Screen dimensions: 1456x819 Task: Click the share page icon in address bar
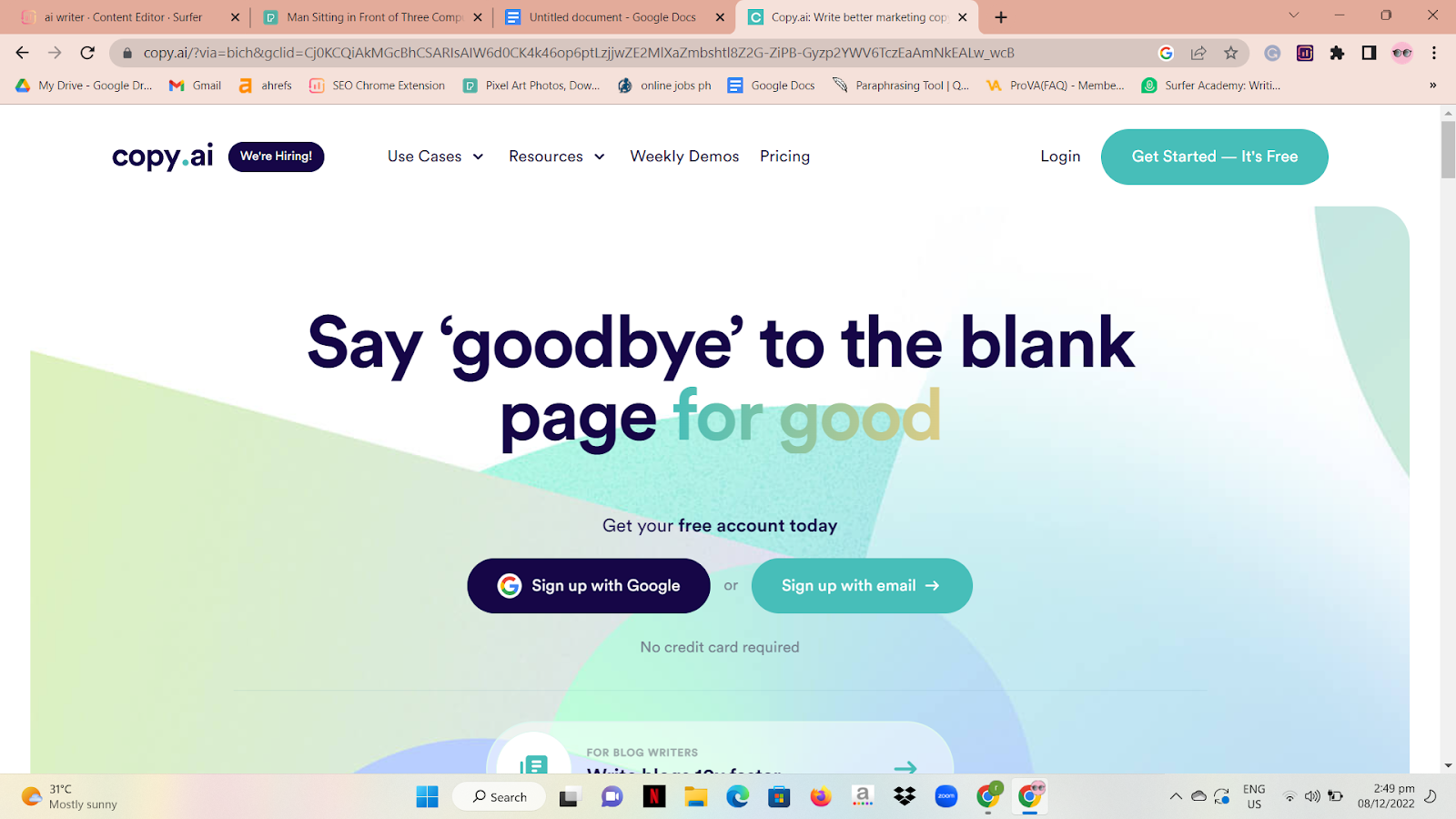coord(1198,53)
